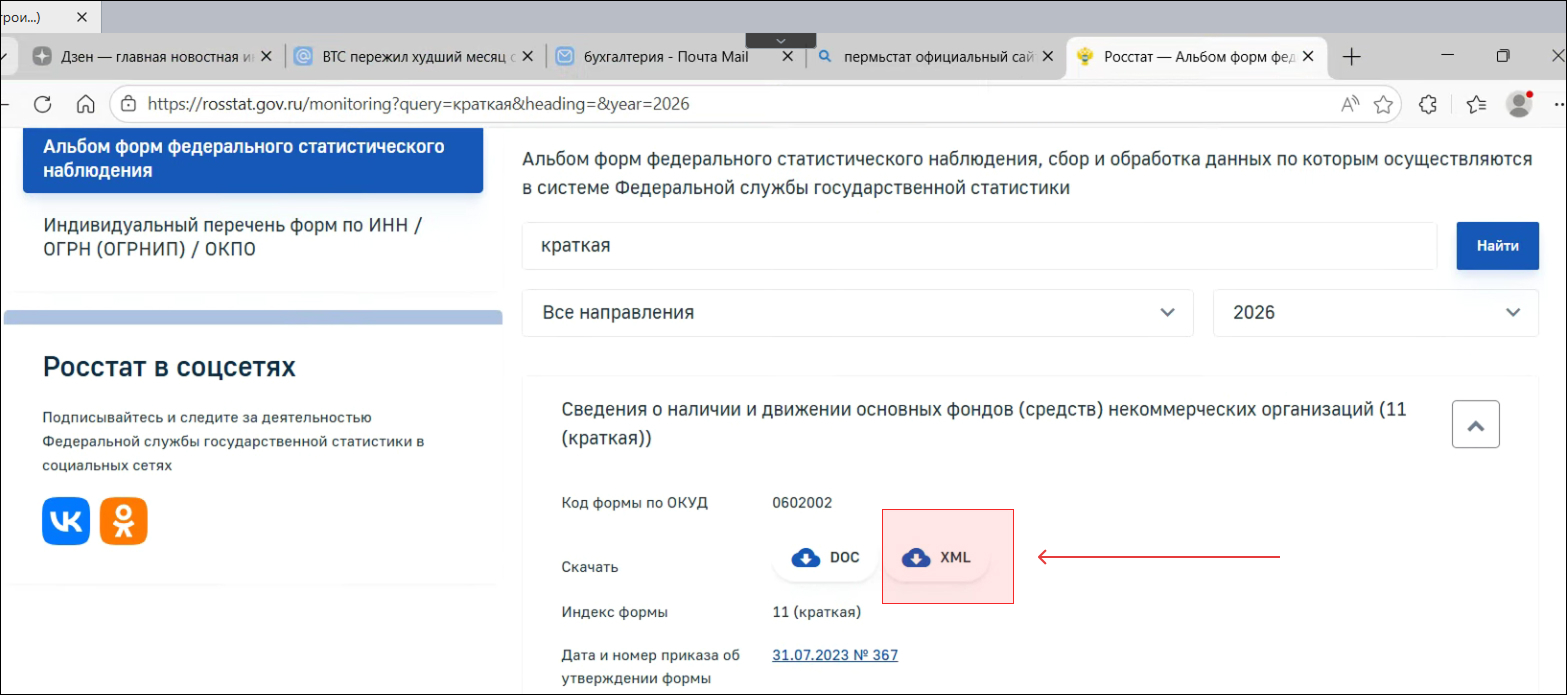Viewport: 1567px width, 695px height.
Task: Collapse the form 11 (краткая) card
Action: [x=1475, y=425]
